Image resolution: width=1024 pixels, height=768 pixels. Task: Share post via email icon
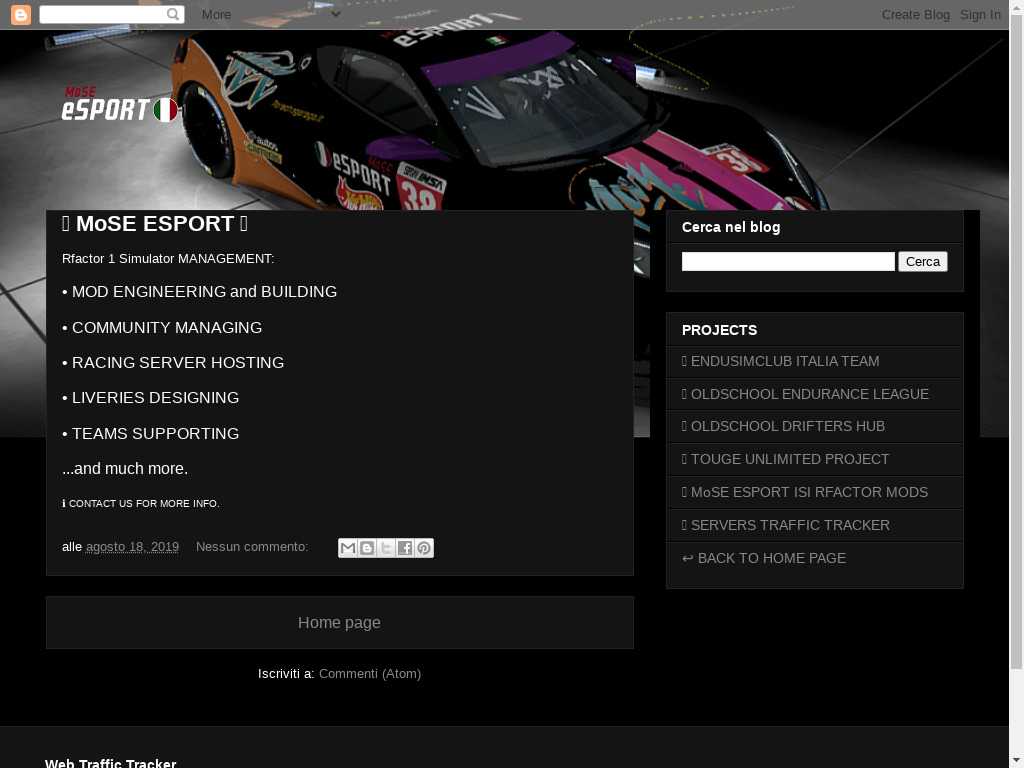pos(347,548)
